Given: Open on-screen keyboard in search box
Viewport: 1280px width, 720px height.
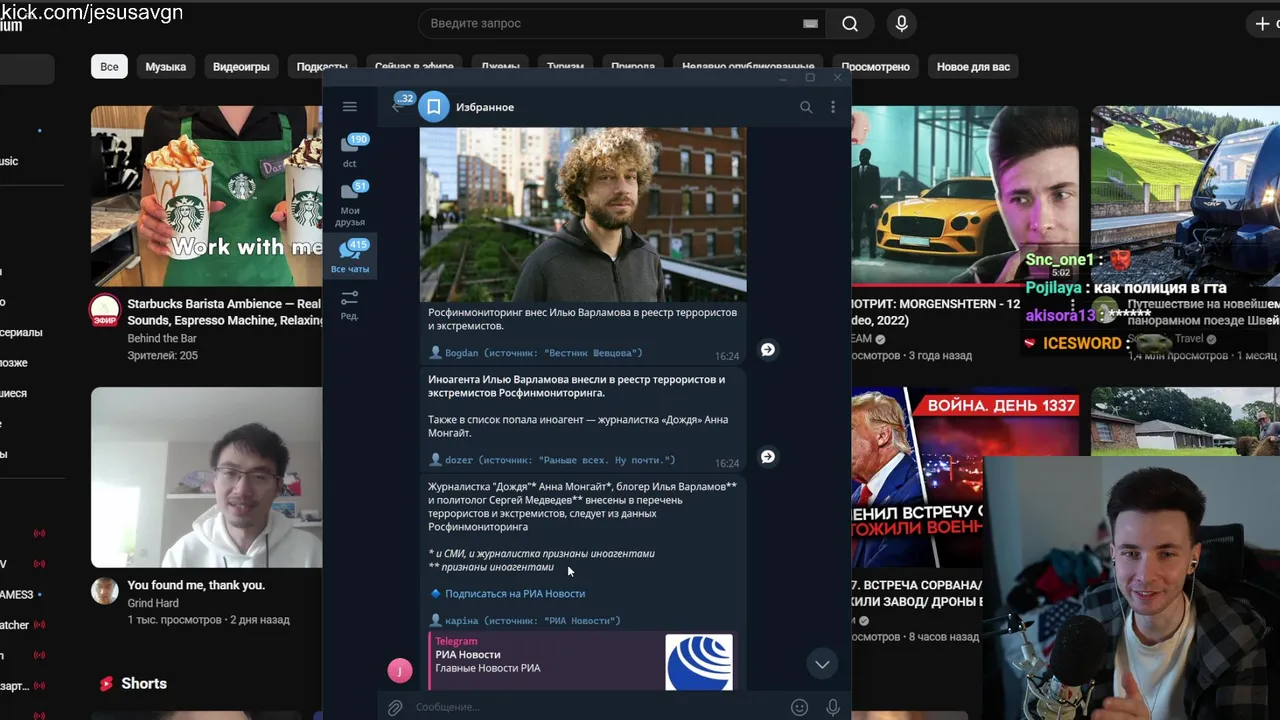Looking at the screenshot, I should coord(810,23).
